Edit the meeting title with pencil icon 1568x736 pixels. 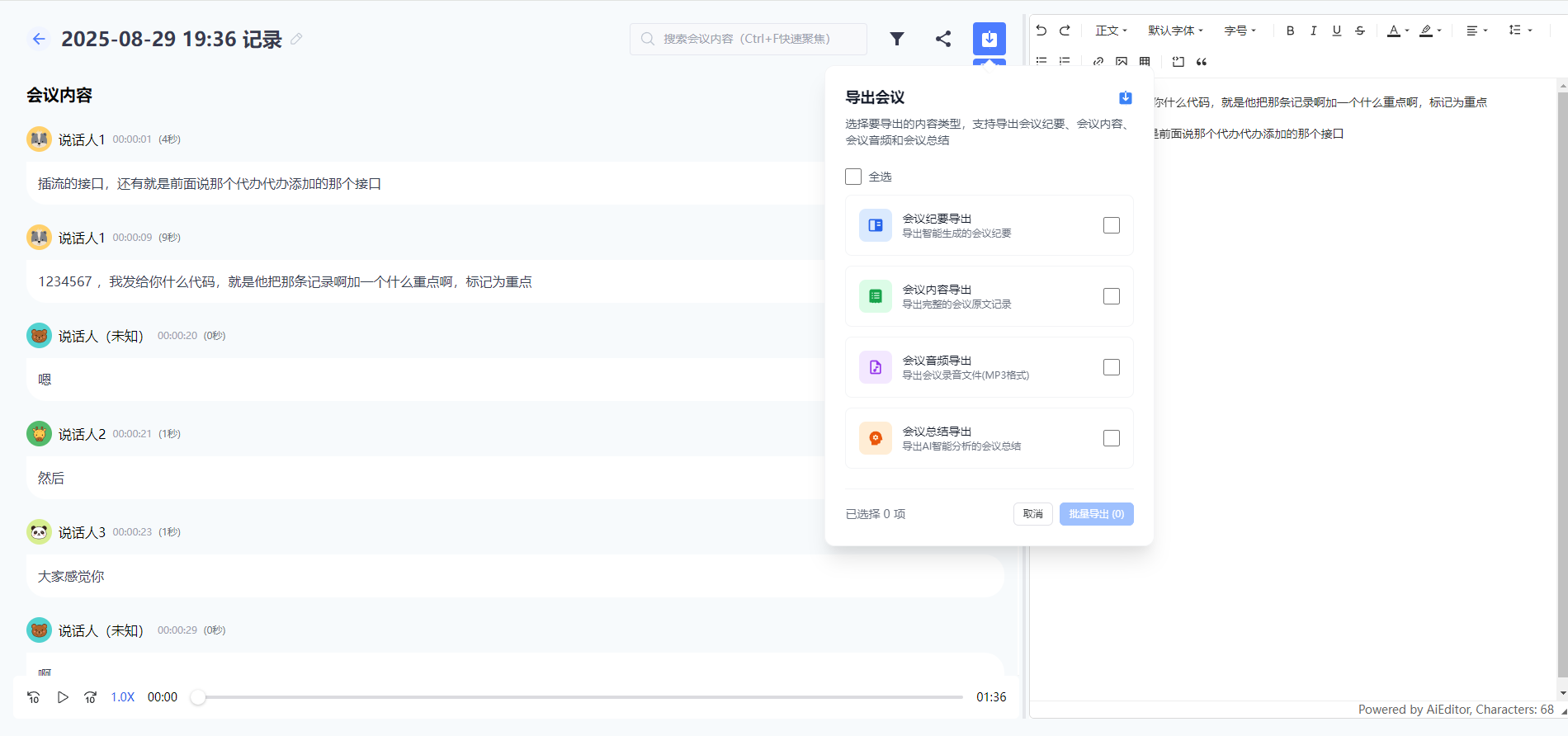pos(296,39)
